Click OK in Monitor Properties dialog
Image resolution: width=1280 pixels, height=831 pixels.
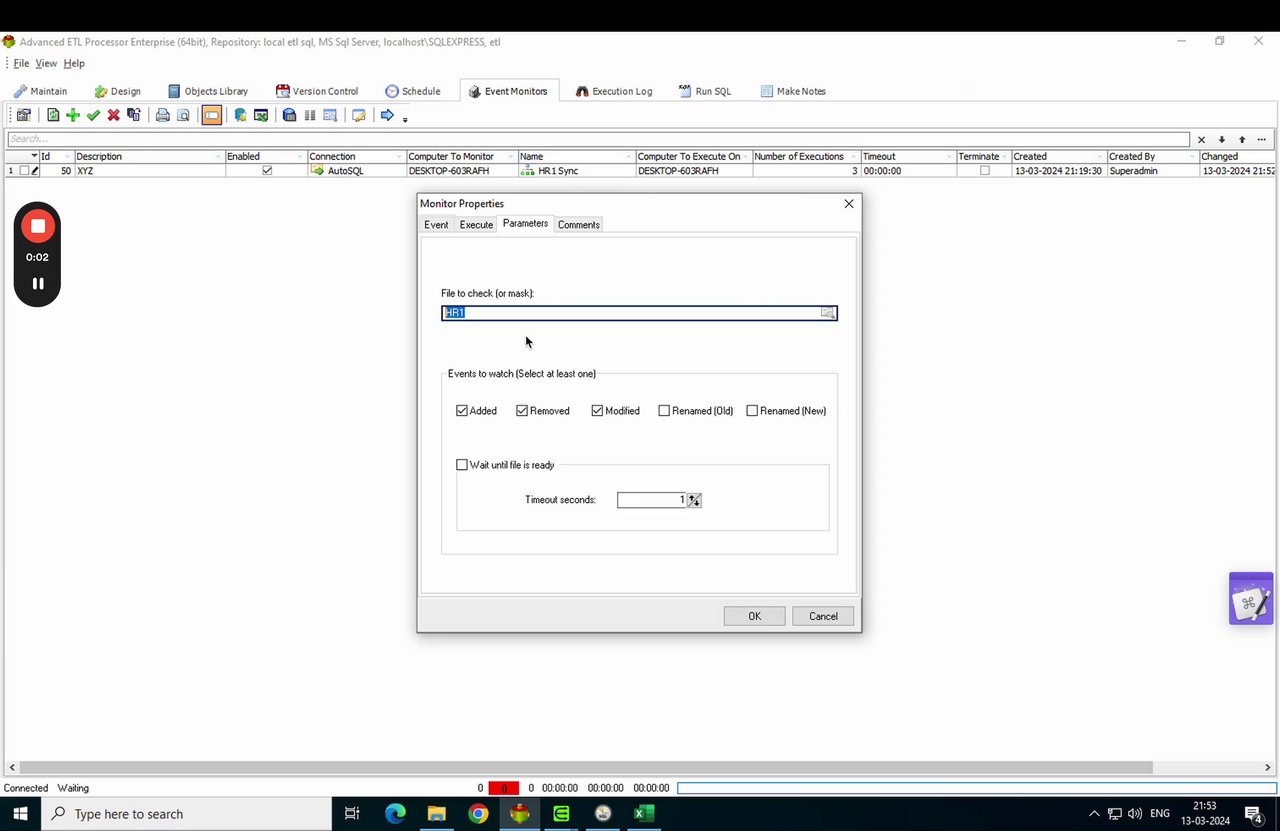(755, 616)
